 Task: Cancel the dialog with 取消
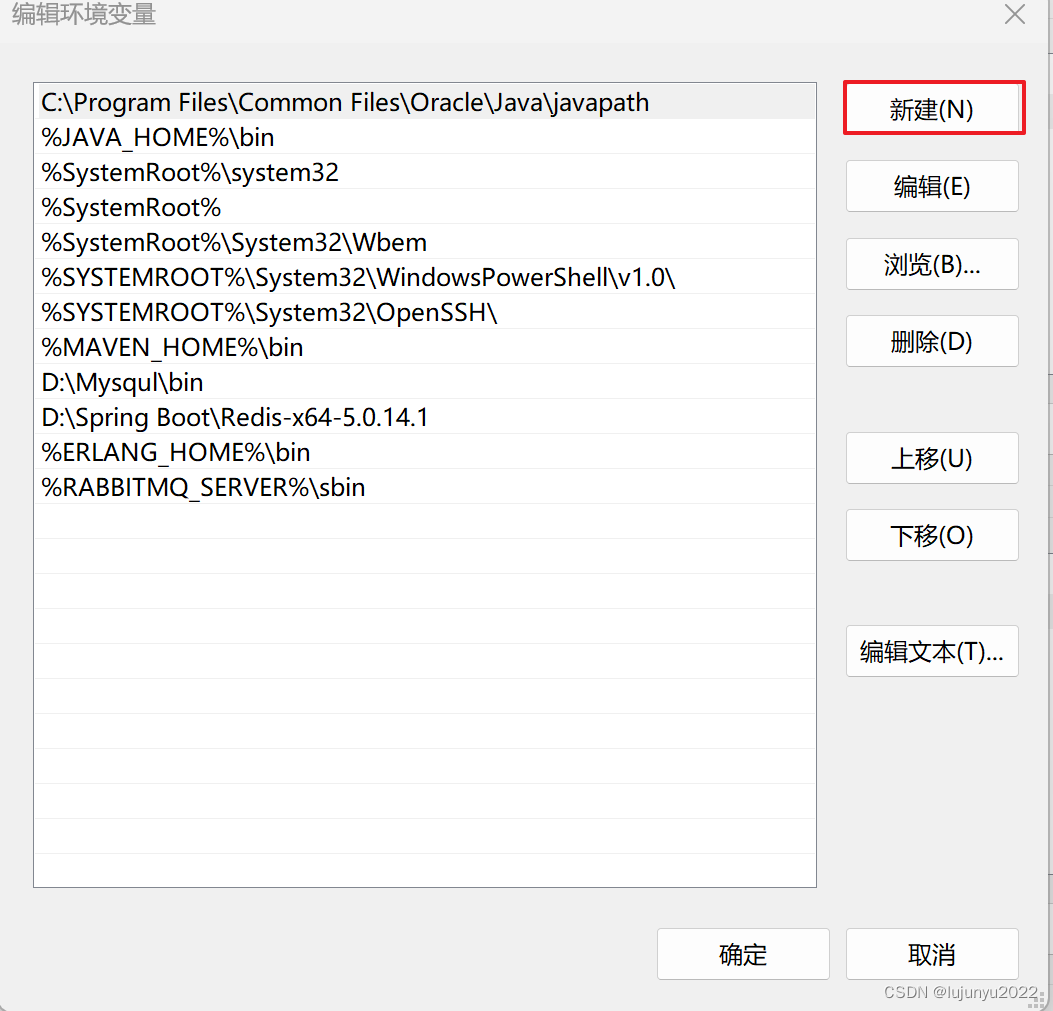tap(932, 954)
